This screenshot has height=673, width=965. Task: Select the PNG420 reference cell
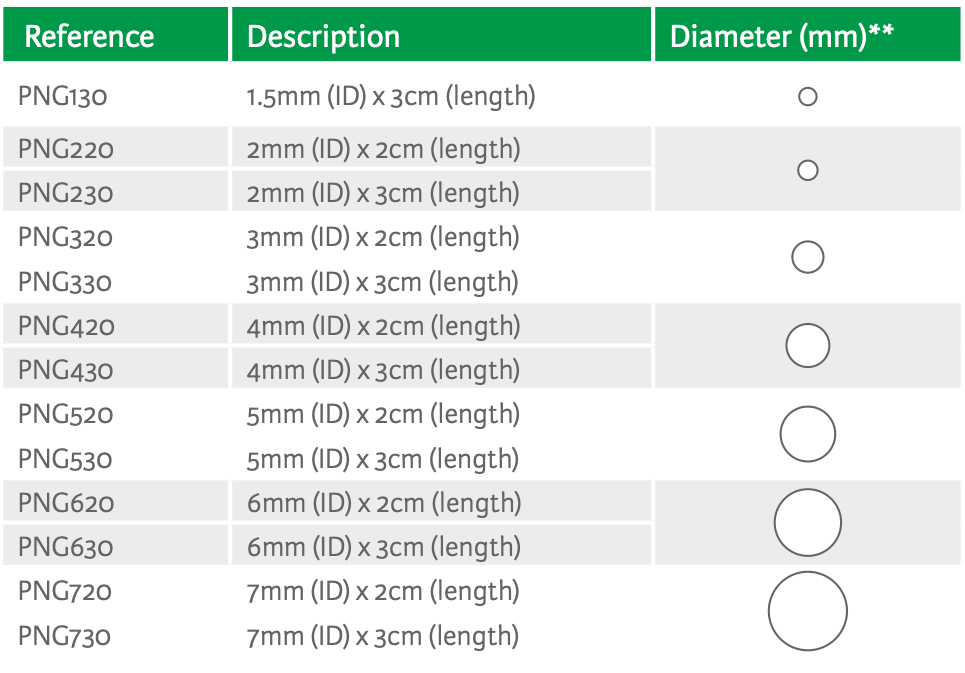pos(66,326)
